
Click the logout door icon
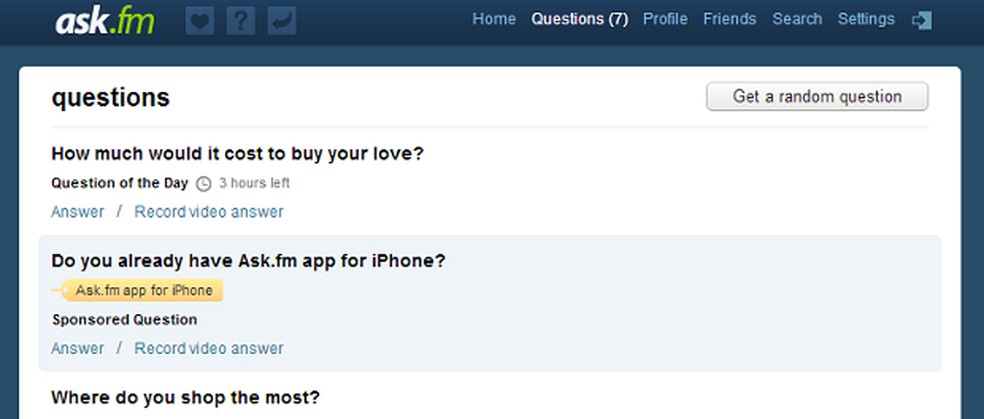click(x=922, y=20)
